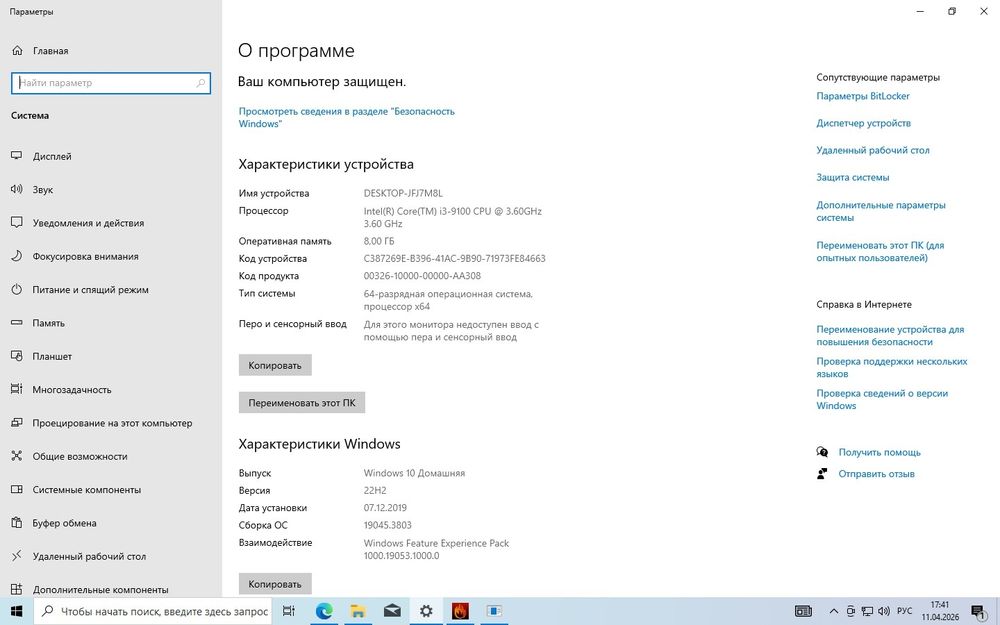The image size is (1000, 625).
Task: Open the Диспетчер устройств link
Action: point(864,123)
